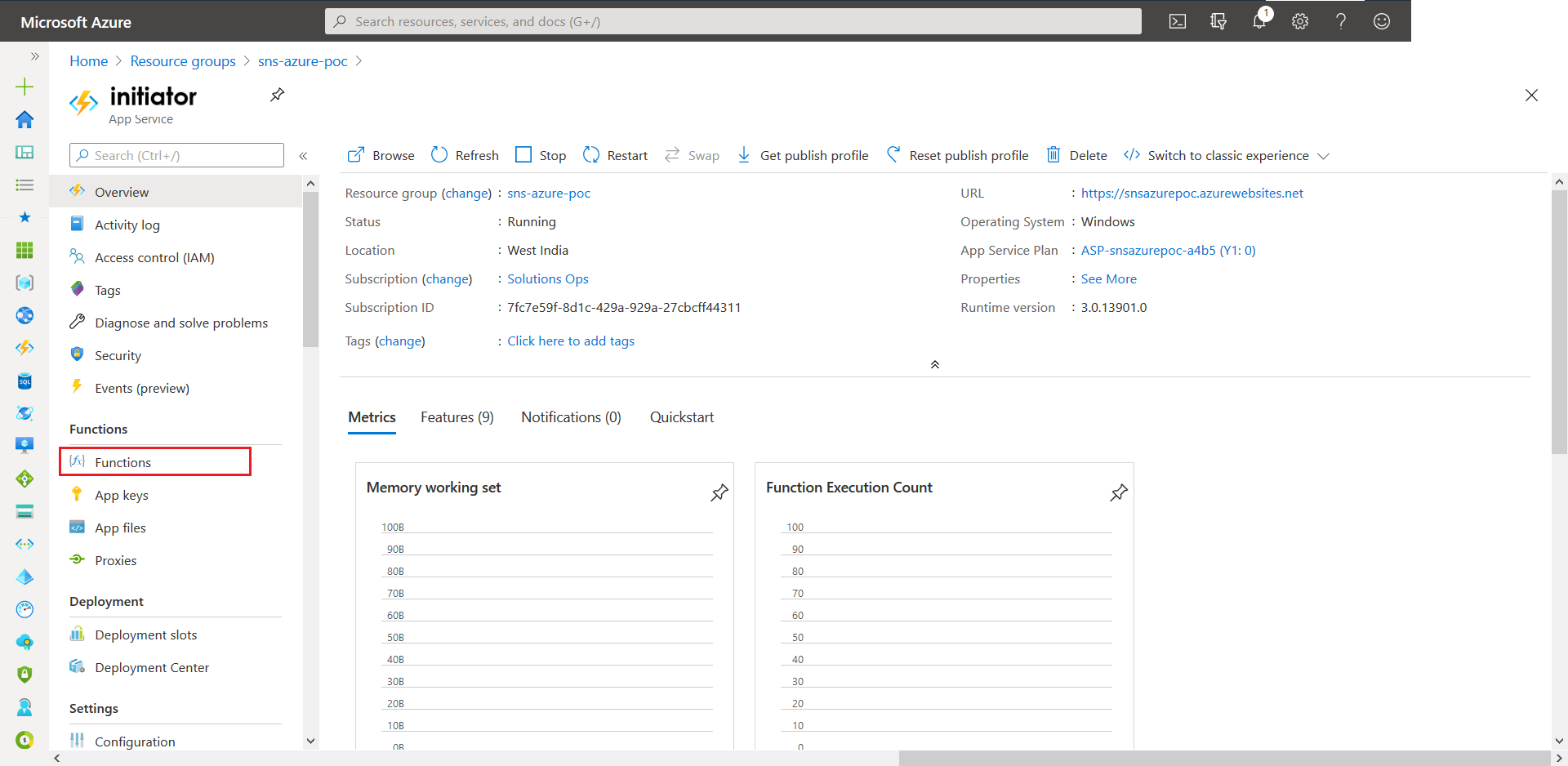This screenshot has width=1568, height=766.
Task: Pin the initiator blade to dashboard
Action: tap(278, 95)
